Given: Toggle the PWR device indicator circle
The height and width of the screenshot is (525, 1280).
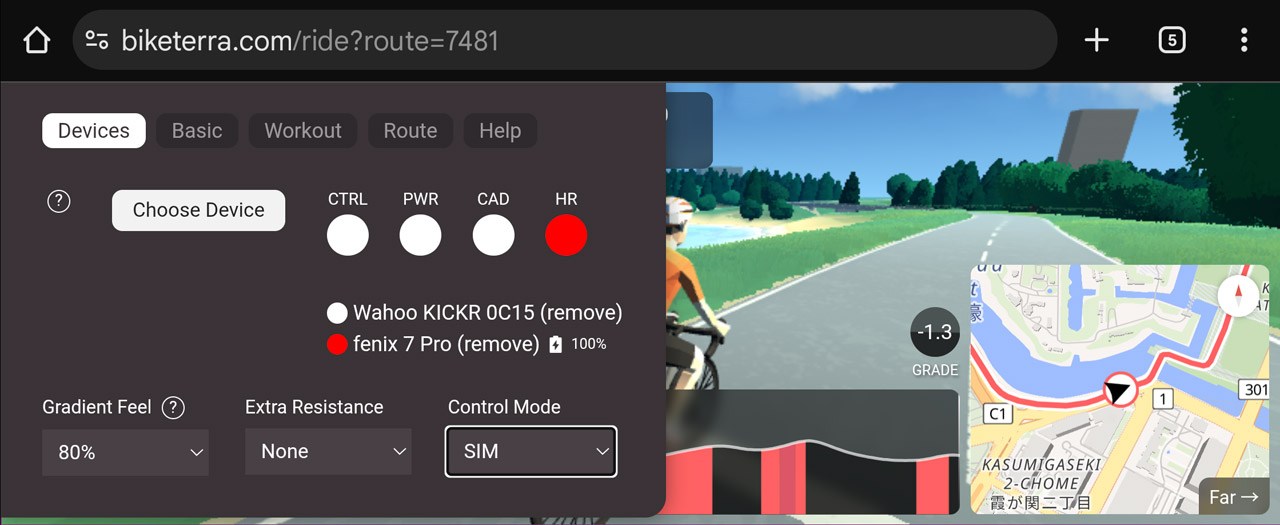Looking at the screenshot, I should point(420,235).
